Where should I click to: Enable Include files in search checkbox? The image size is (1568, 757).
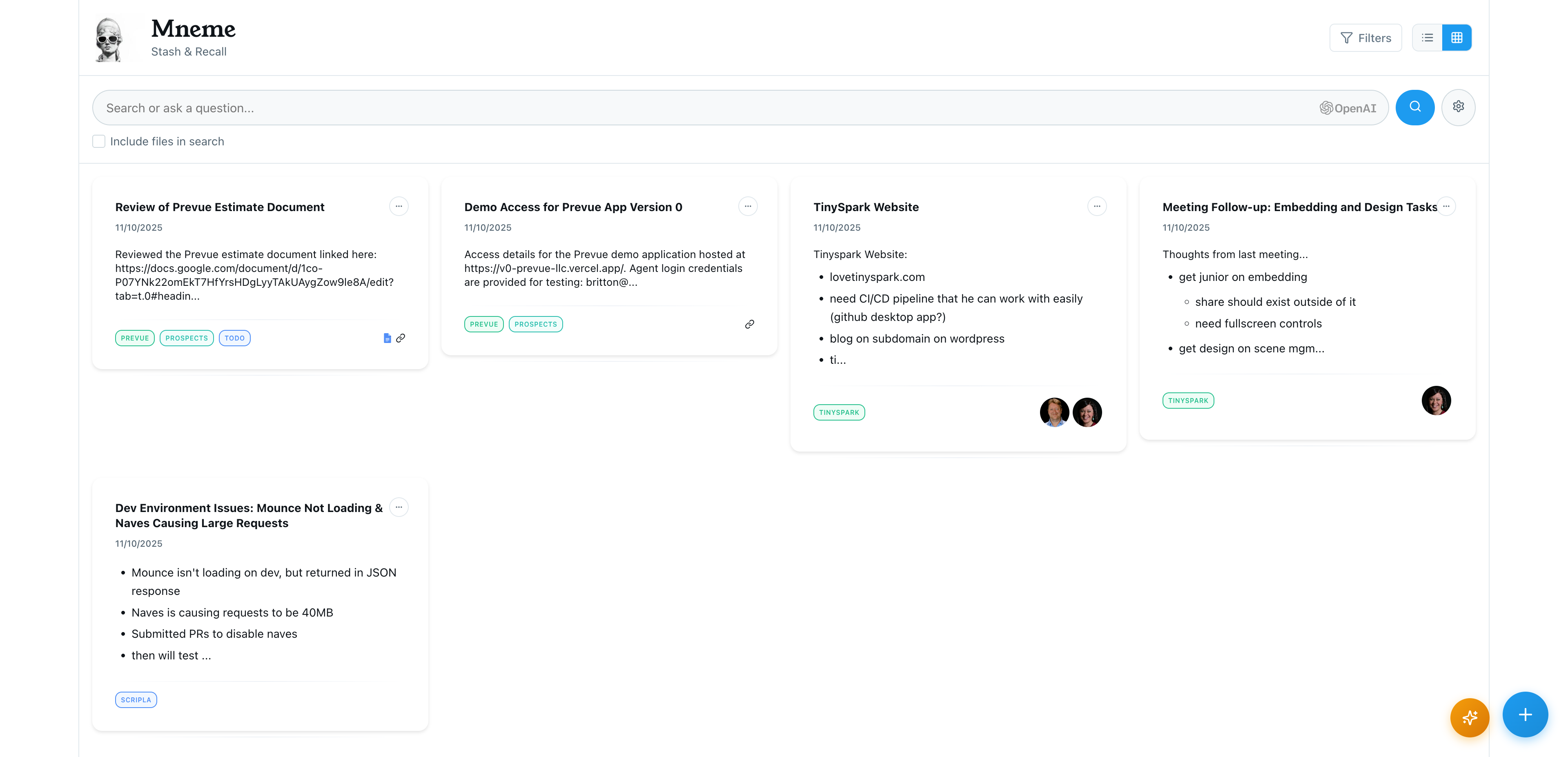[98, 141]
